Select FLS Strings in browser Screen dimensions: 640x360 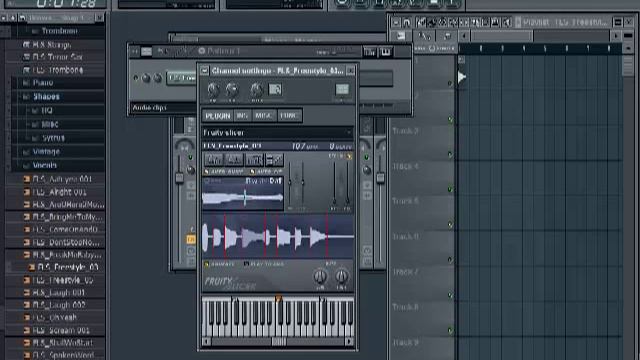[51, 44]
